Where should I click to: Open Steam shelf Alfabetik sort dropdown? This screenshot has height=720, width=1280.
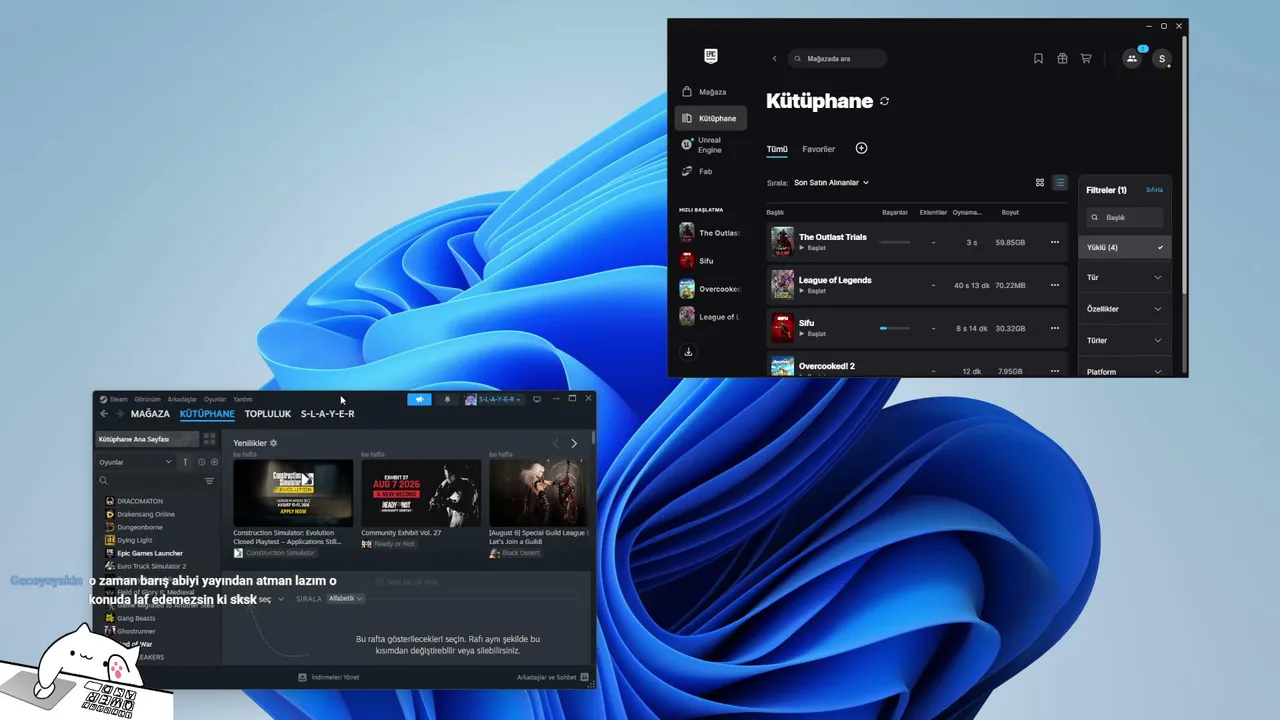click(x=345, y=599)
